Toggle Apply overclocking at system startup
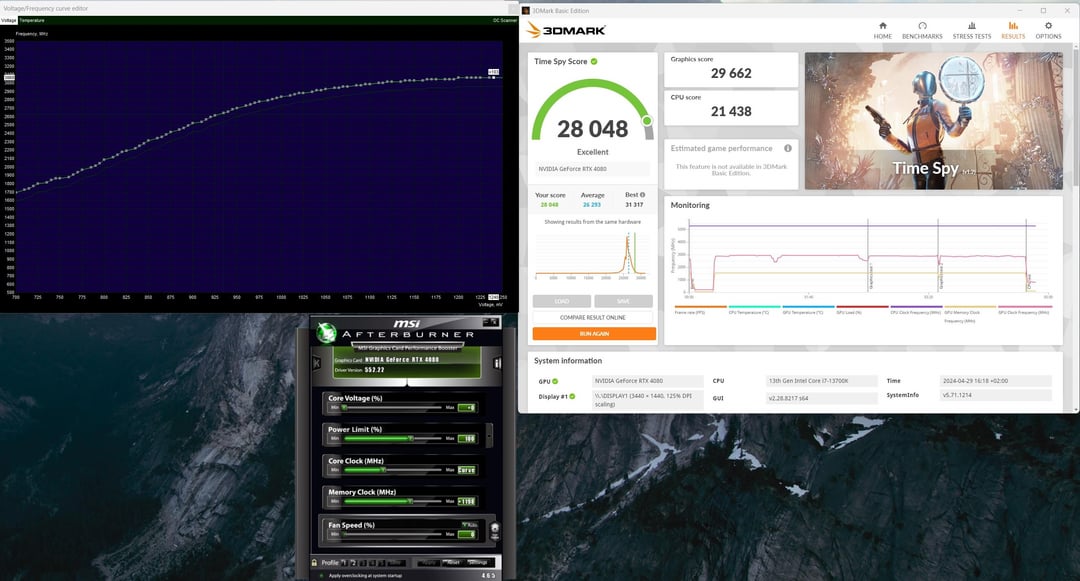1080x581 pixels. click(322, 575)
